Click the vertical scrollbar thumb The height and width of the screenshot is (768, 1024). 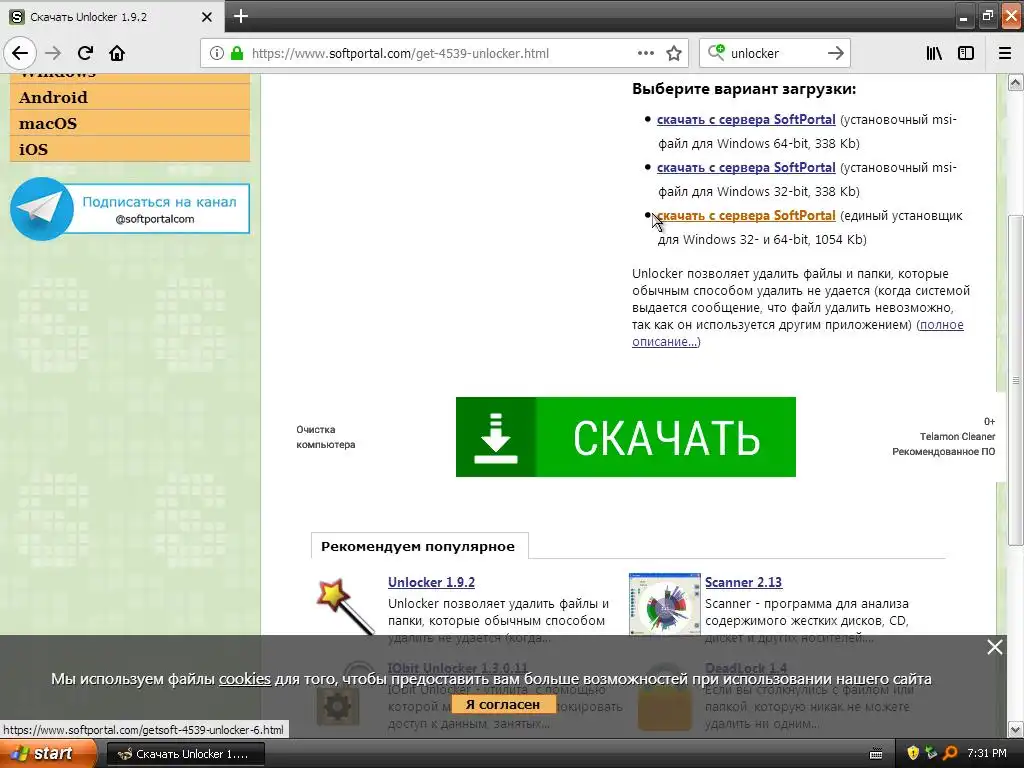click(1016, 380)
